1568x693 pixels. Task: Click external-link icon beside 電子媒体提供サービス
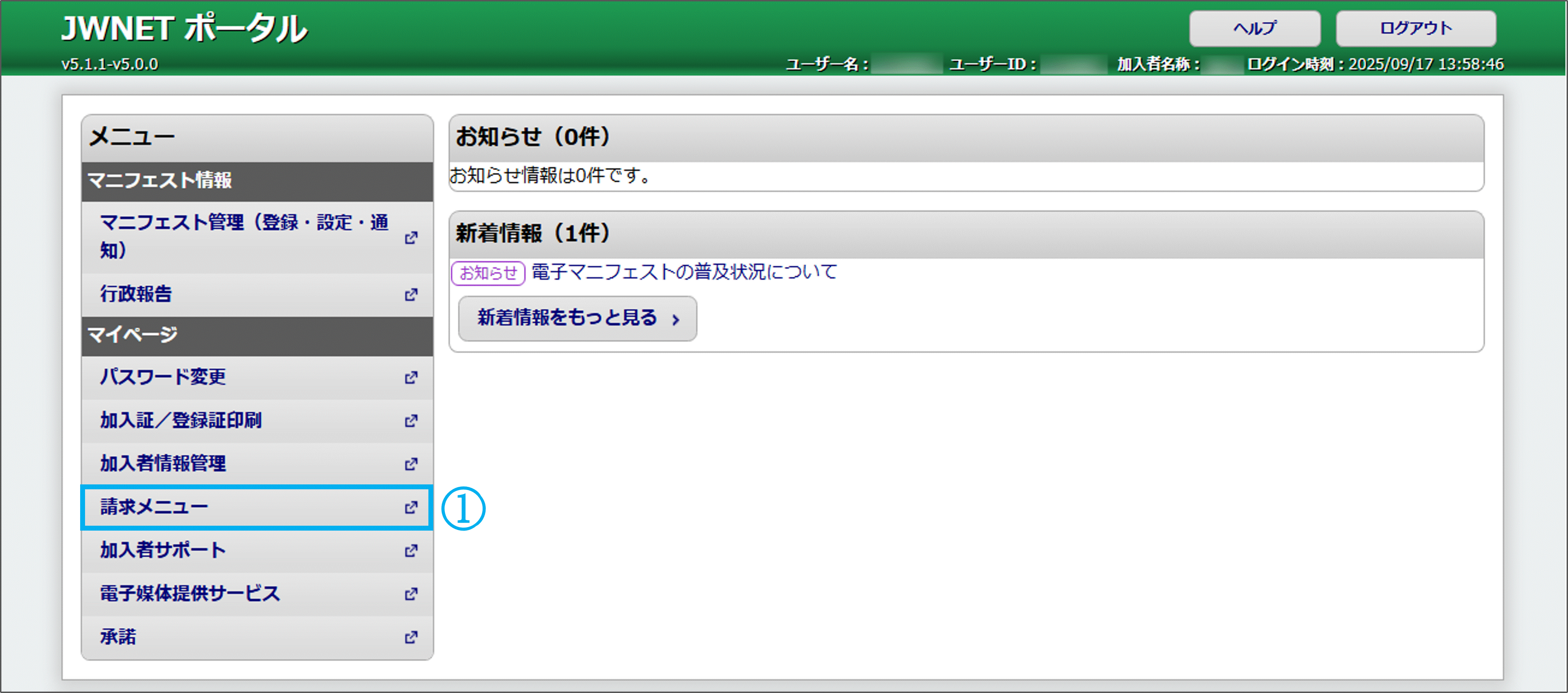411,594
